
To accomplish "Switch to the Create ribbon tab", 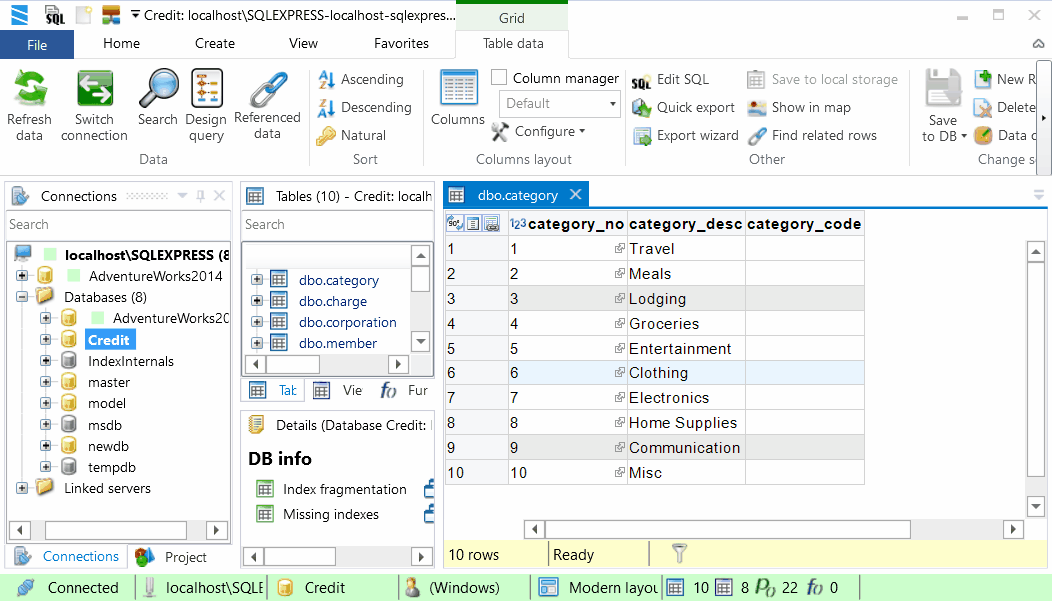I will tap(214, 43).
